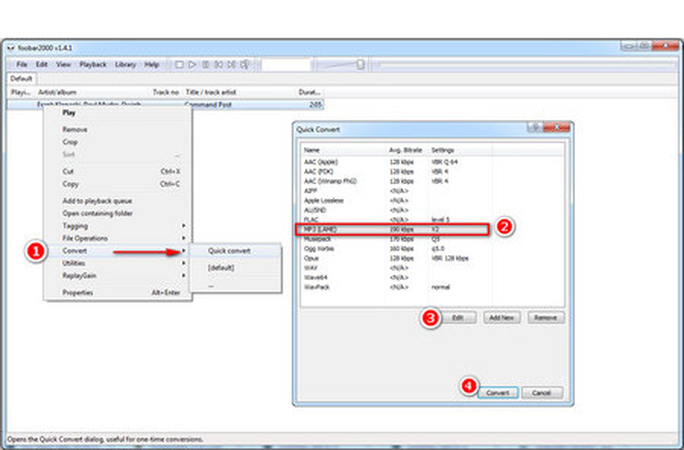
Task: Click the Add New button
Action: pyautogui.click(x=502, y=318)
